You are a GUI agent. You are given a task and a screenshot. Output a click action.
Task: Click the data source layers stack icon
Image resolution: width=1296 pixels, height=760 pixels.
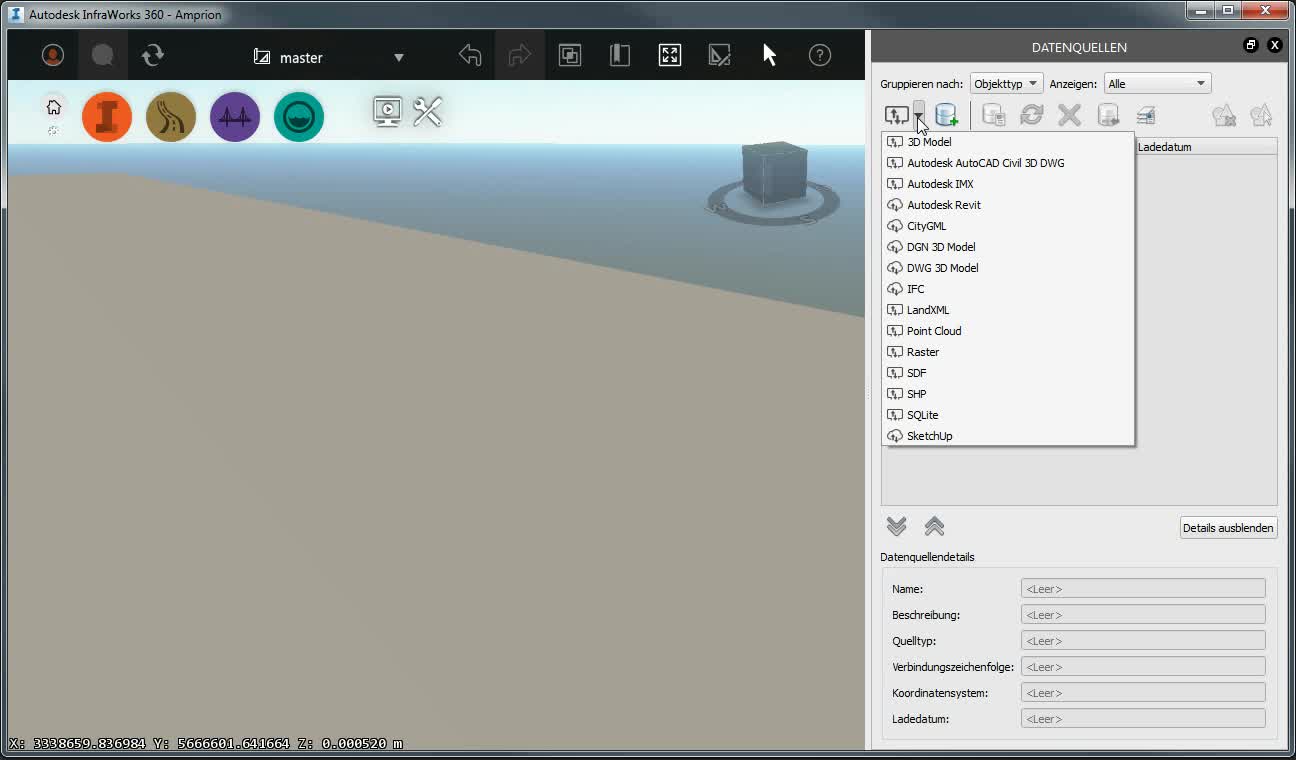[1146, 115]
